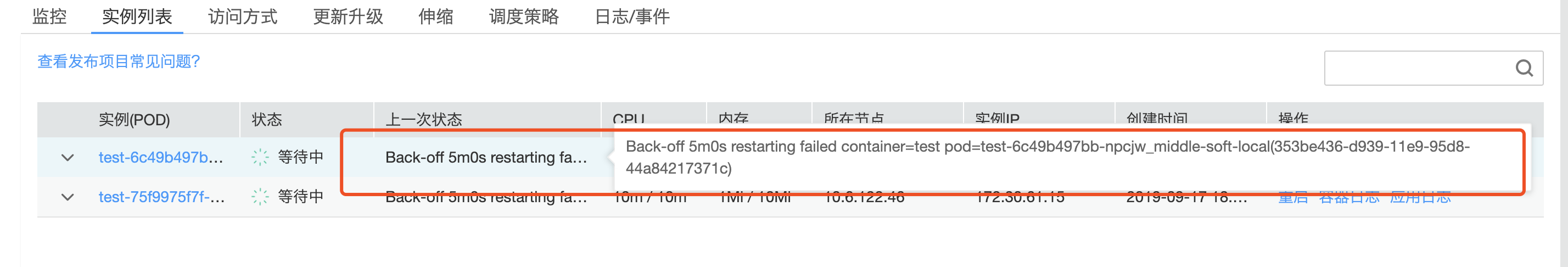Click the search magnifier icon
Viewport: 1568px width, 267px height.
click(1524, 68)
